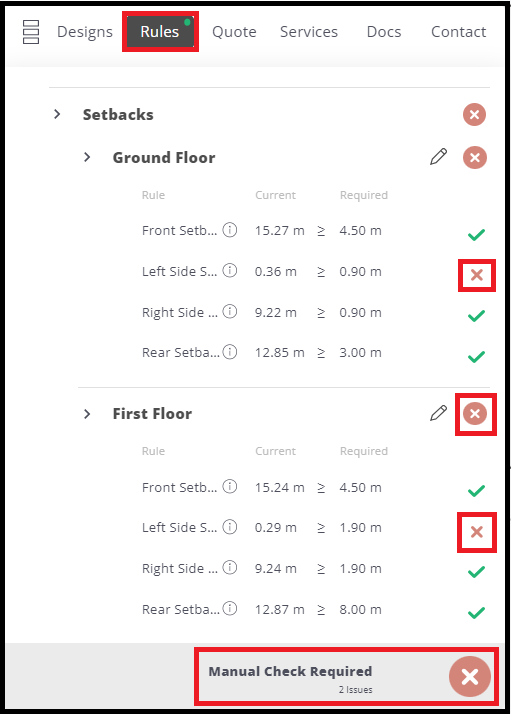
Task: Open the Contact tab
Action: pyautogui.click(x=459, y=32)
